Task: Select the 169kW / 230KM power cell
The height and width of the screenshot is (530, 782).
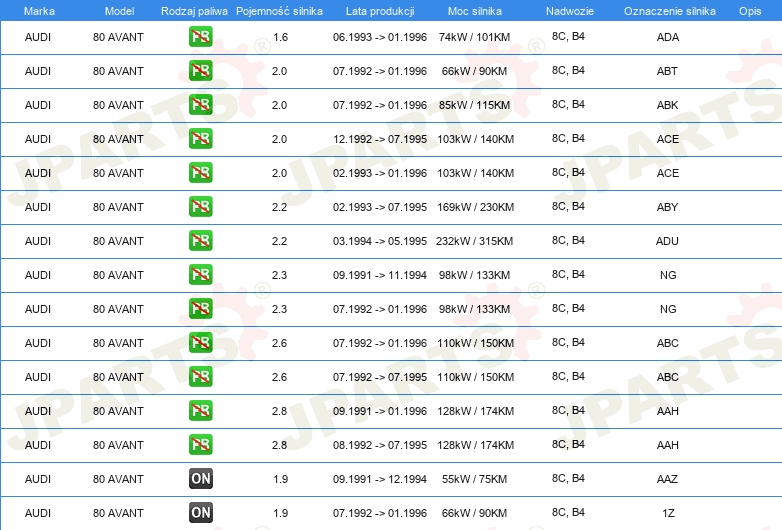Action: 475,207
